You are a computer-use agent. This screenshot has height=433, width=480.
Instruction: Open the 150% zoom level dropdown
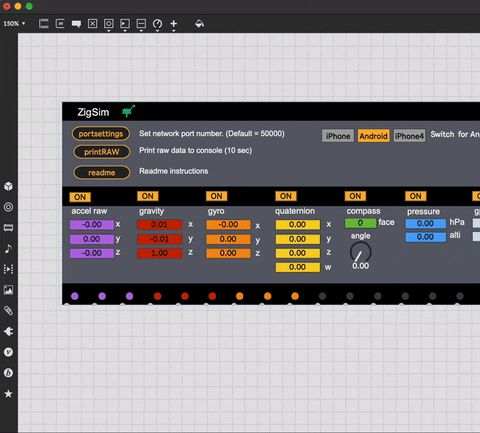pos(14,24)
